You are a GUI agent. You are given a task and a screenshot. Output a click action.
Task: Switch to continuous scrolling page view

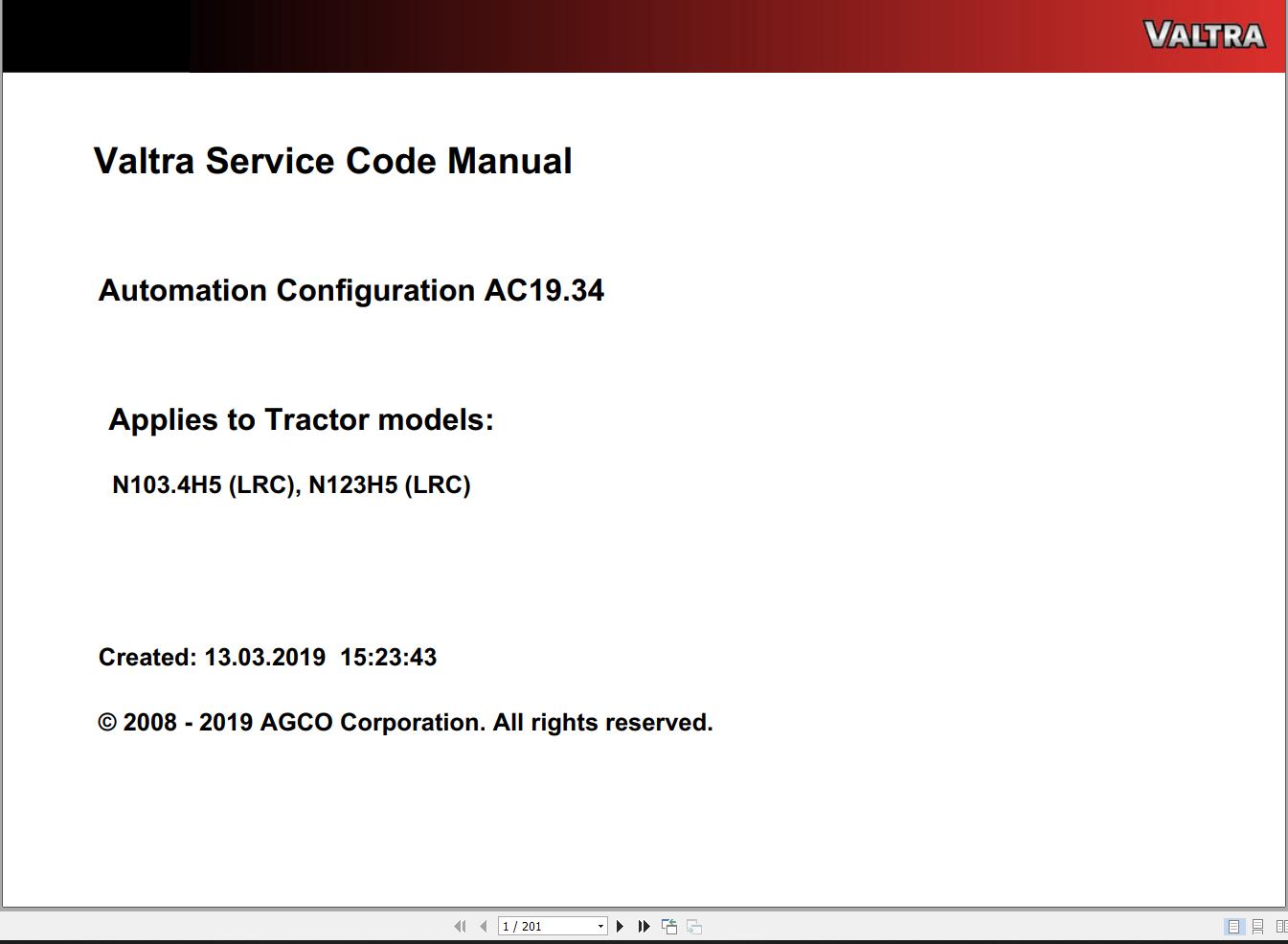(x=1257, y=926)
